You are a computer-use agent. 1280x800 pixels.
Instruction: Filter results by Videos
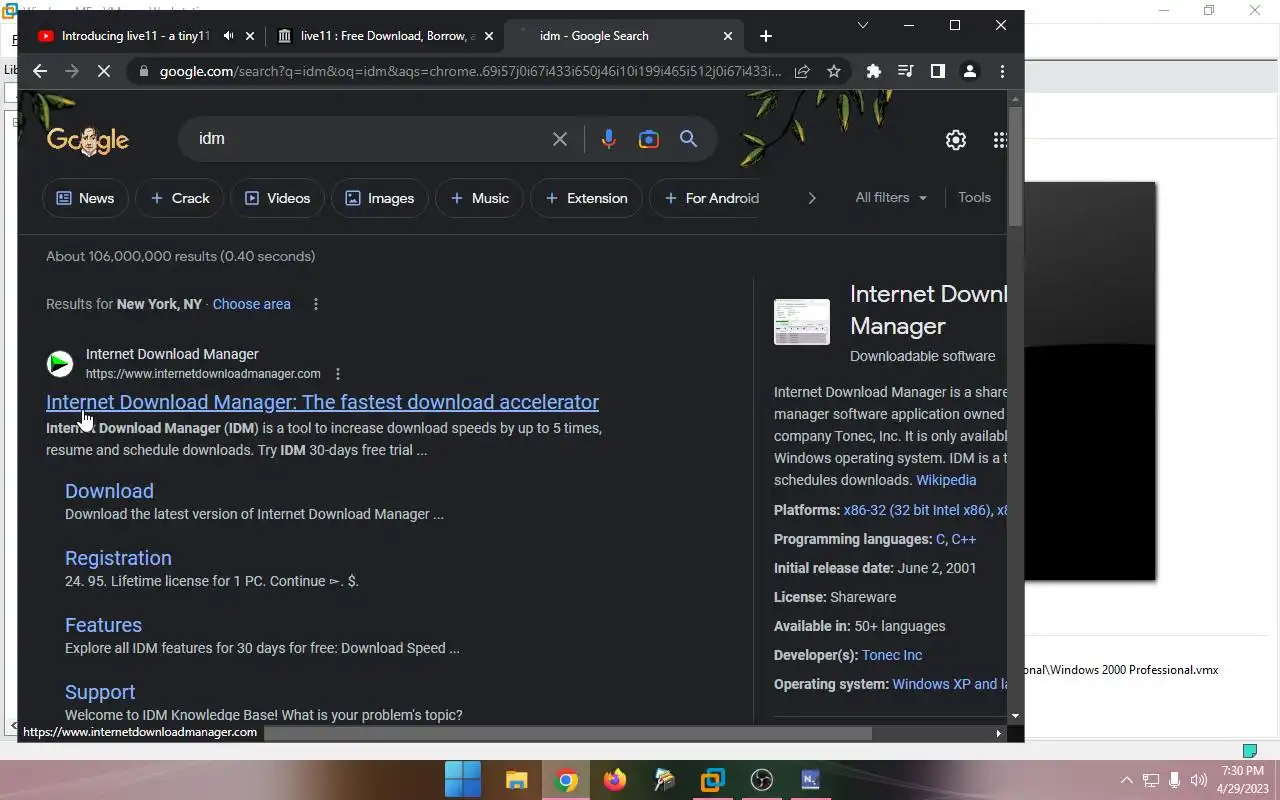click(x=277, y=198)
